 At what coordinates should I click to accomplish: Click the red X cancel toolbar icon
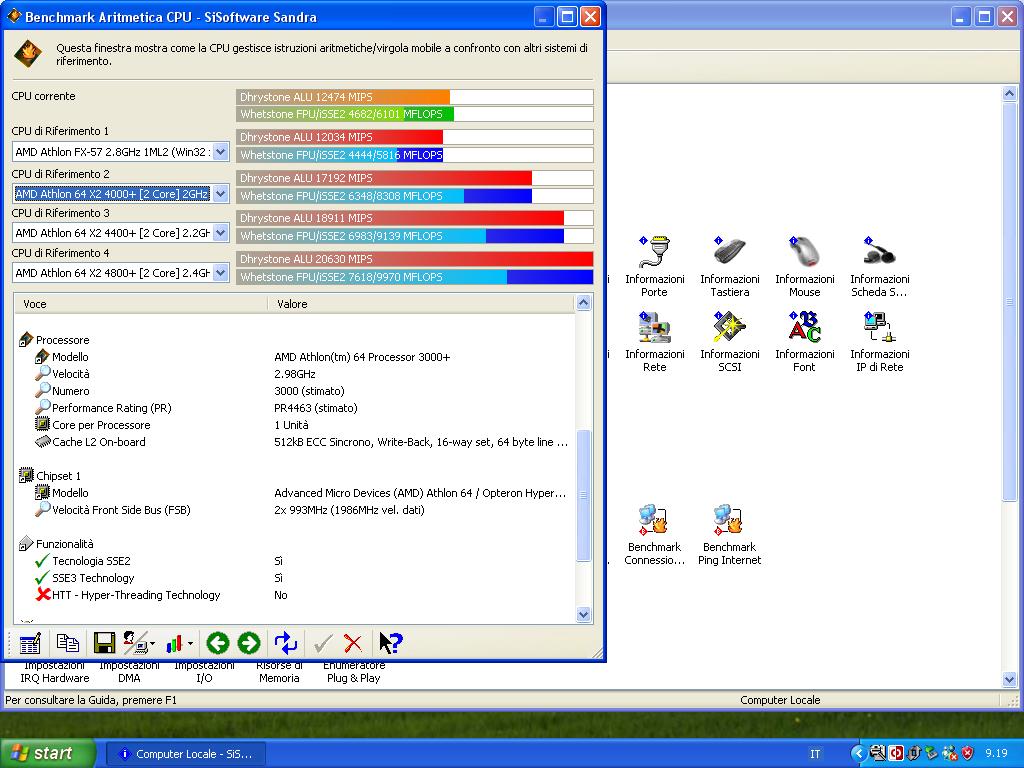pyautogui.click(x=353, y=644)
